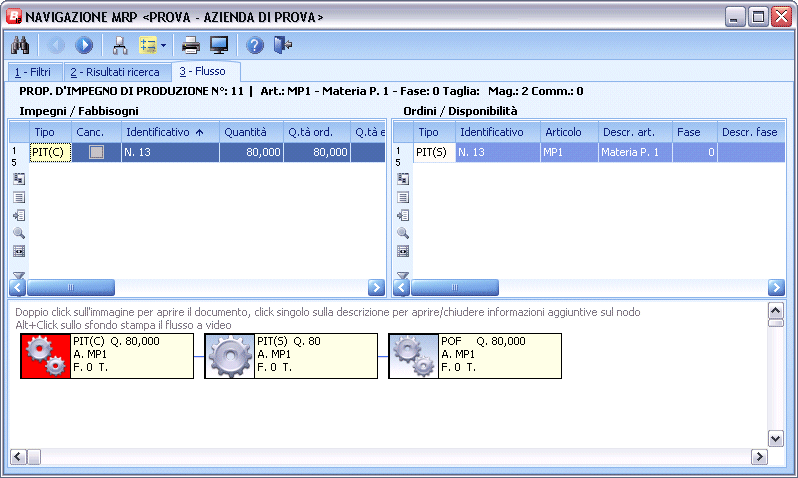The image size is (798, 478).
Task: Open help with the question mark icon
Action: (254, 45)
